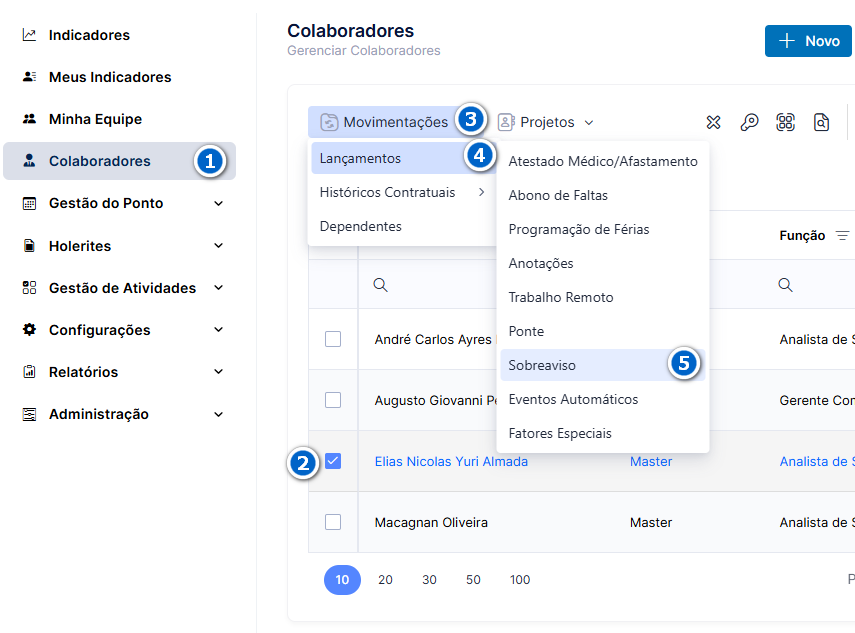Click the Movimentações folder icon
This screenshot has height=633, width=855.
(x=329, y=122)
